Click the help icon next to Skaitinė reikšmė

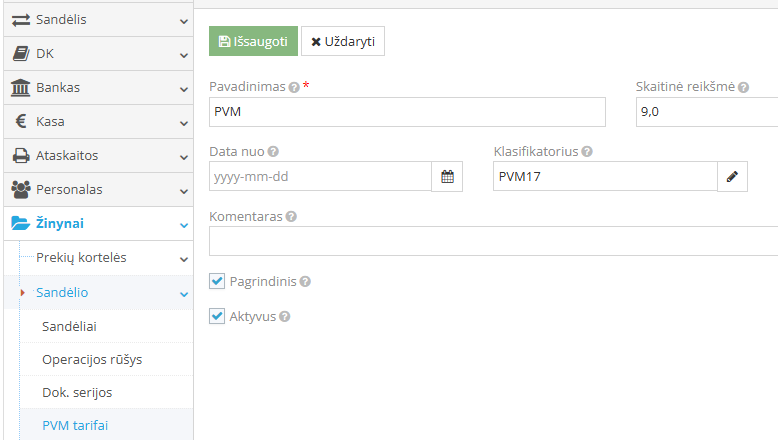743,87
